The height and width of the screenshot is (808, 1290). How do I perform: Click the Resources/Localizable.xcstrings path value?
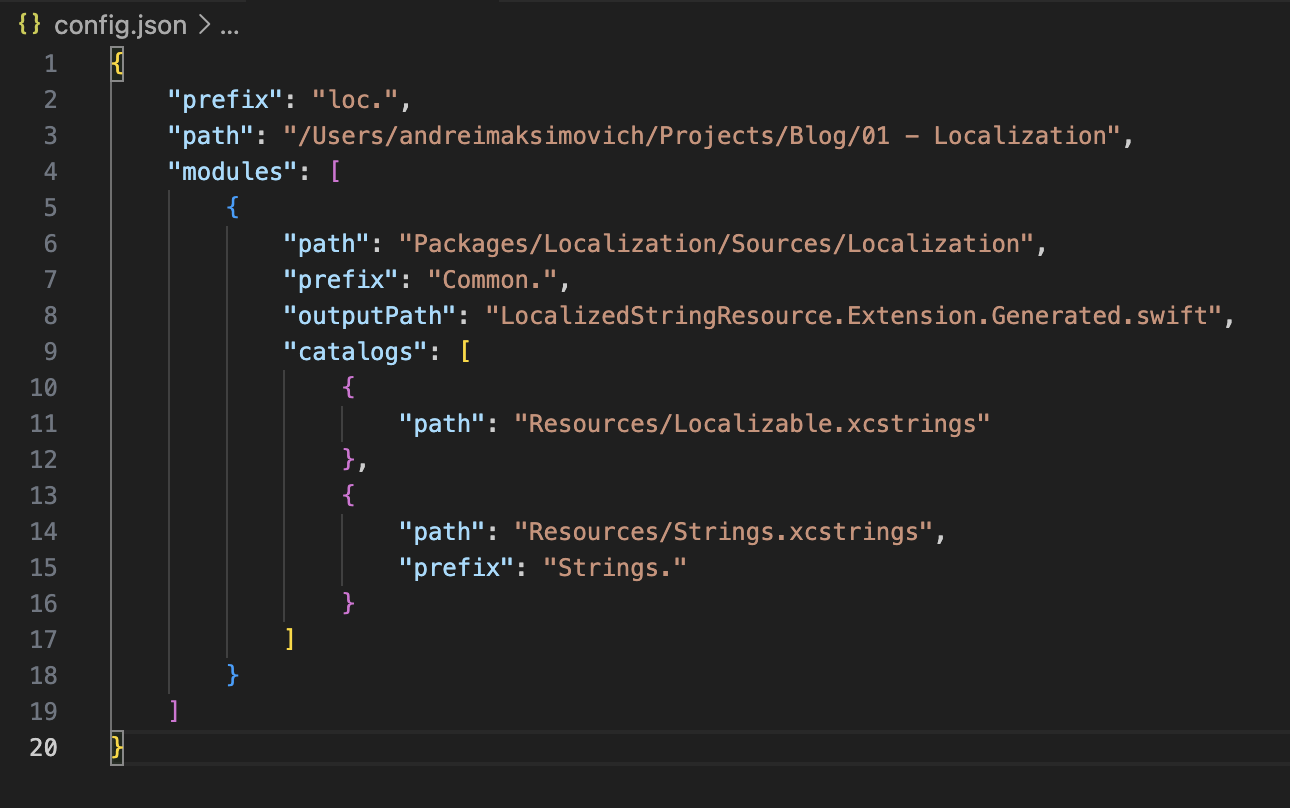point(751,423)
